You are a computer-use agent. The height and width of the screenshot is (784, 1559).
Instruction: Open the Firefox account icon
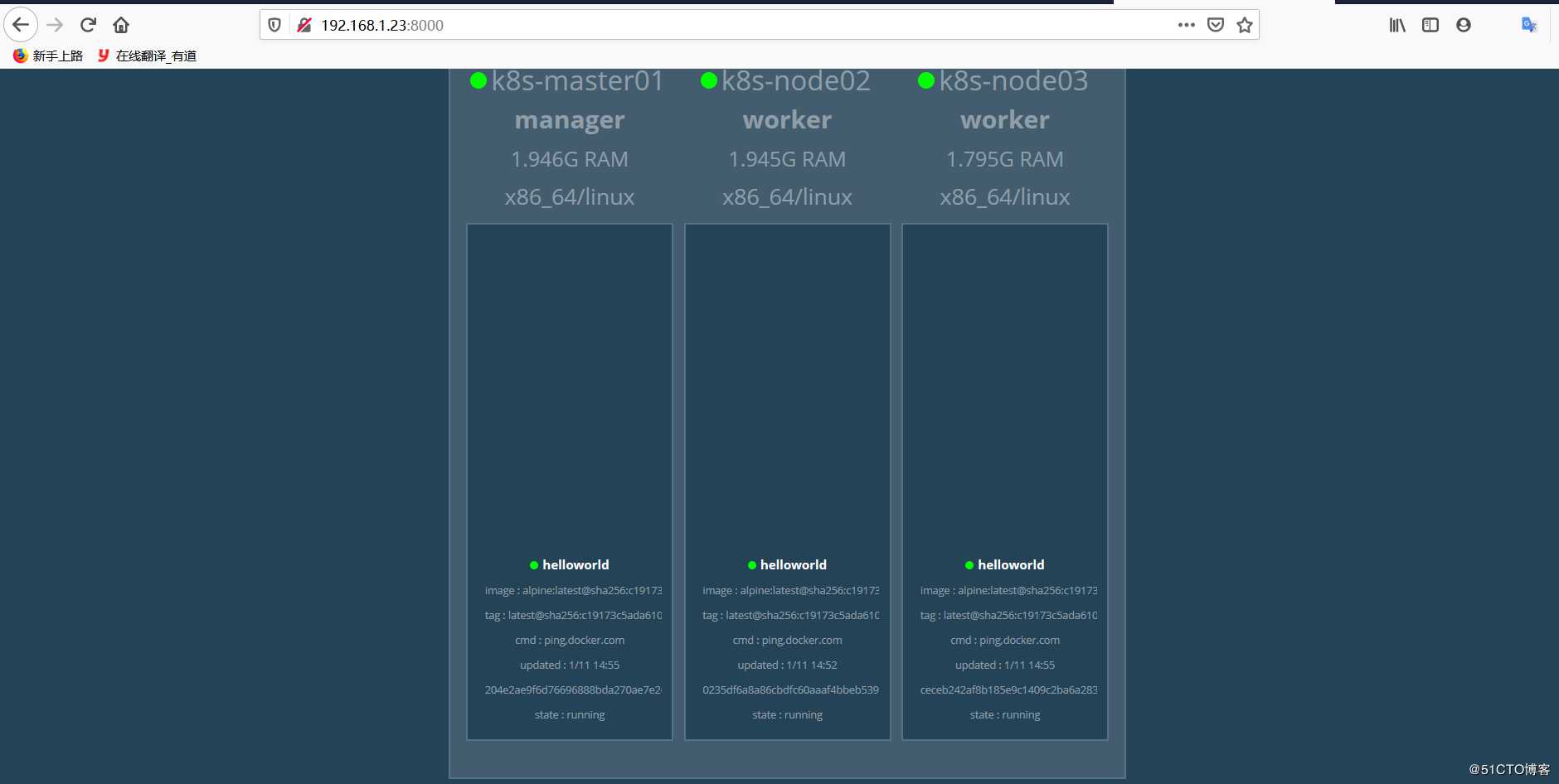pyautogui.click(x=1464, y=25)
